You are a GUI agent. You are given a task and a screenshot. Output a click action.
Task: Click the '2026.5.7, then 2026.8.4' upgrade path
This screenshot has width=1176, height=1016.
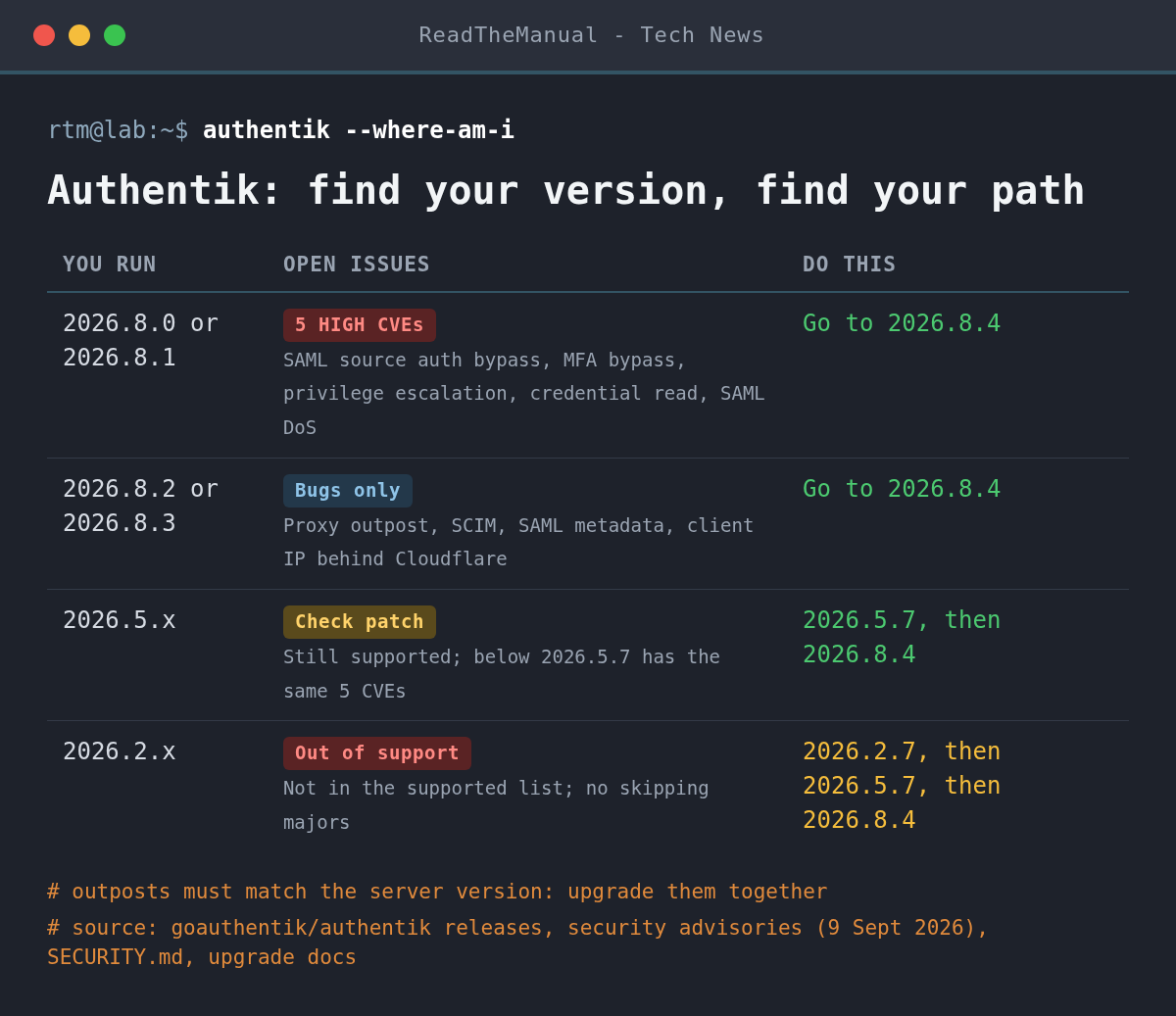[902, 637]
